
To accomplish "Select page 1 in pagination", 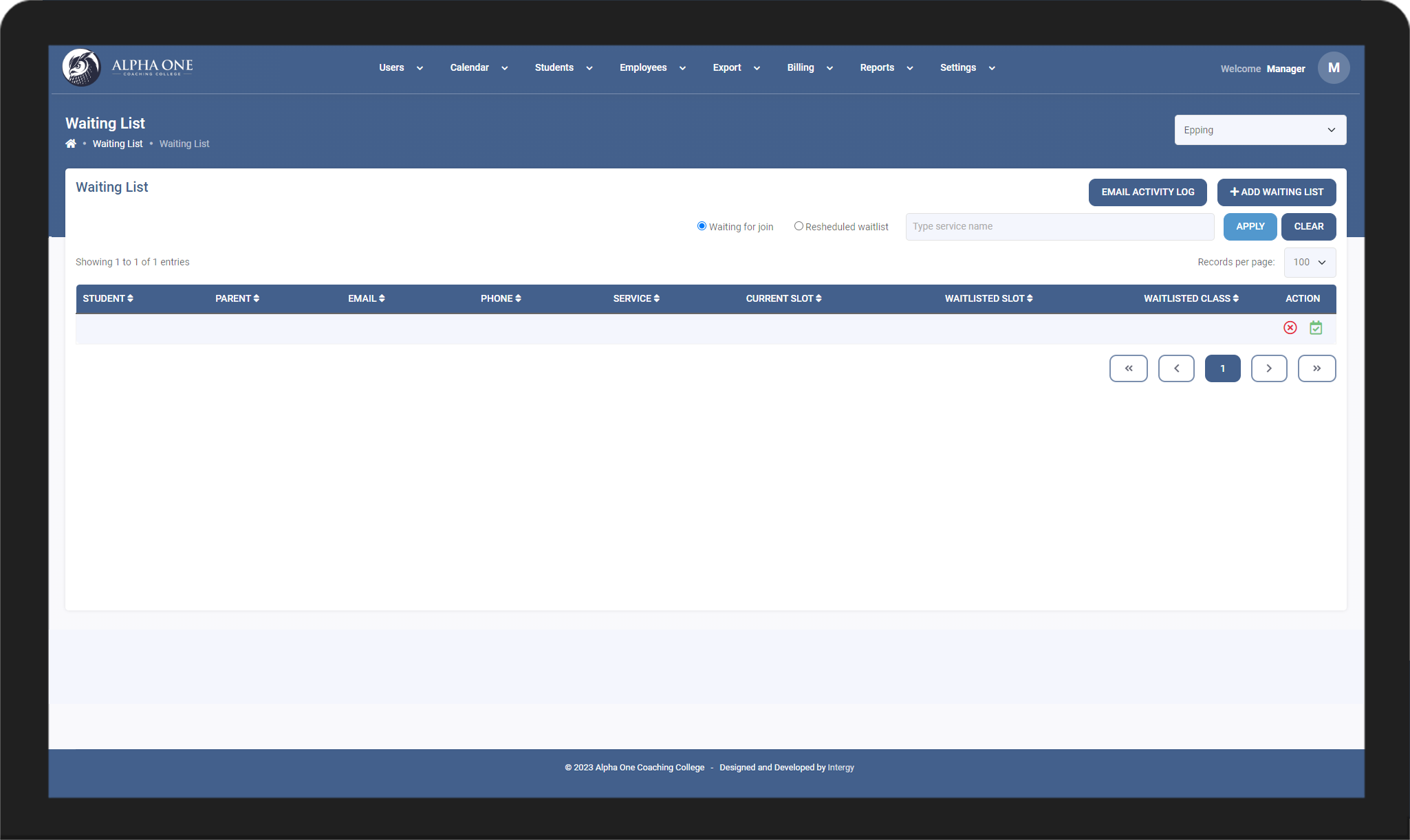I will (1223, 368).
